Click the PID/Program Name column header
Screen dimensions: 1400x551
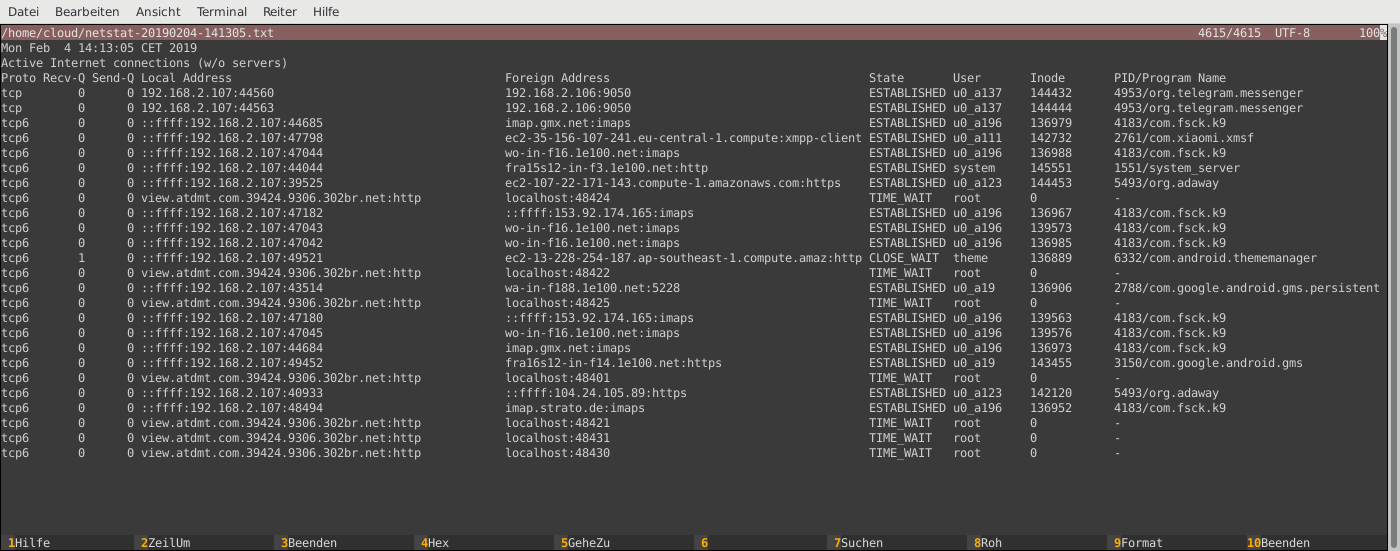tap(1170, 78)
